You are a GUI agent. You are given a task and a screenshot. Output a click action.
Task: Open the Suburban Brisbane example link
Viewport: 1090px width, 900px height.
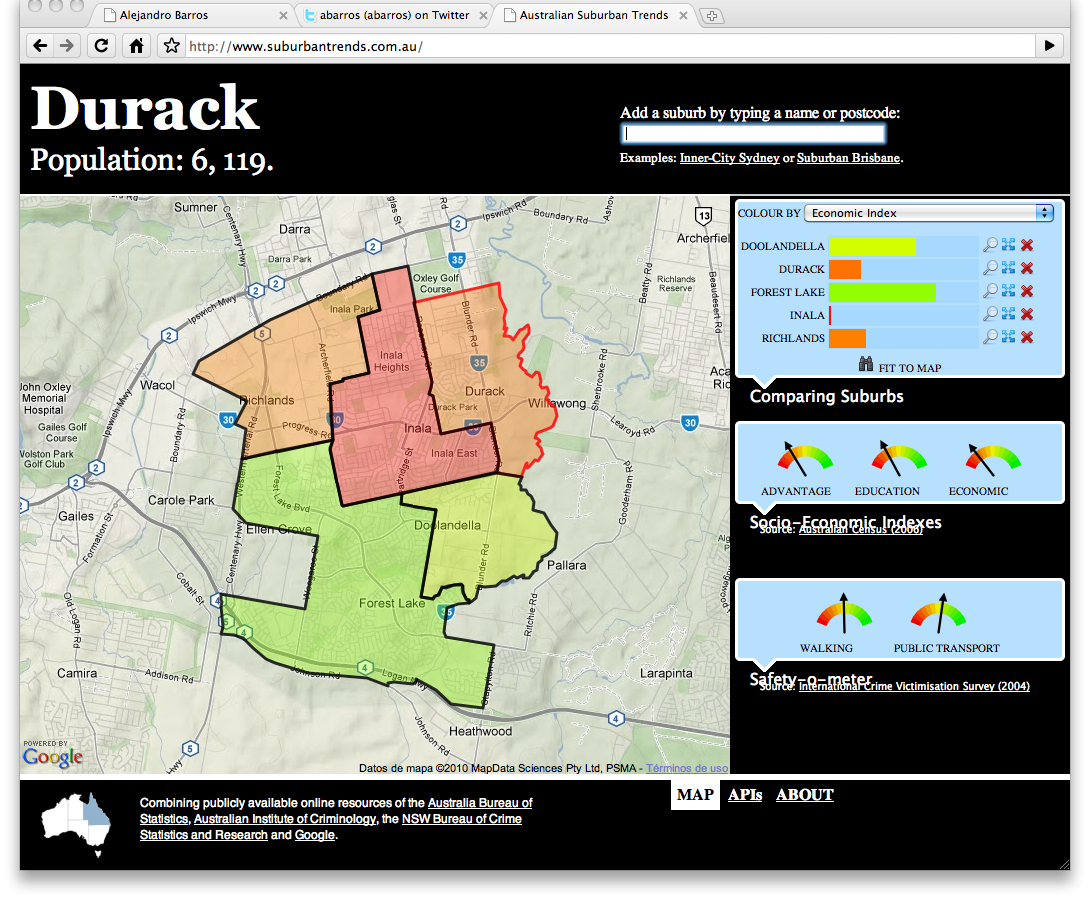pos(848,158)
